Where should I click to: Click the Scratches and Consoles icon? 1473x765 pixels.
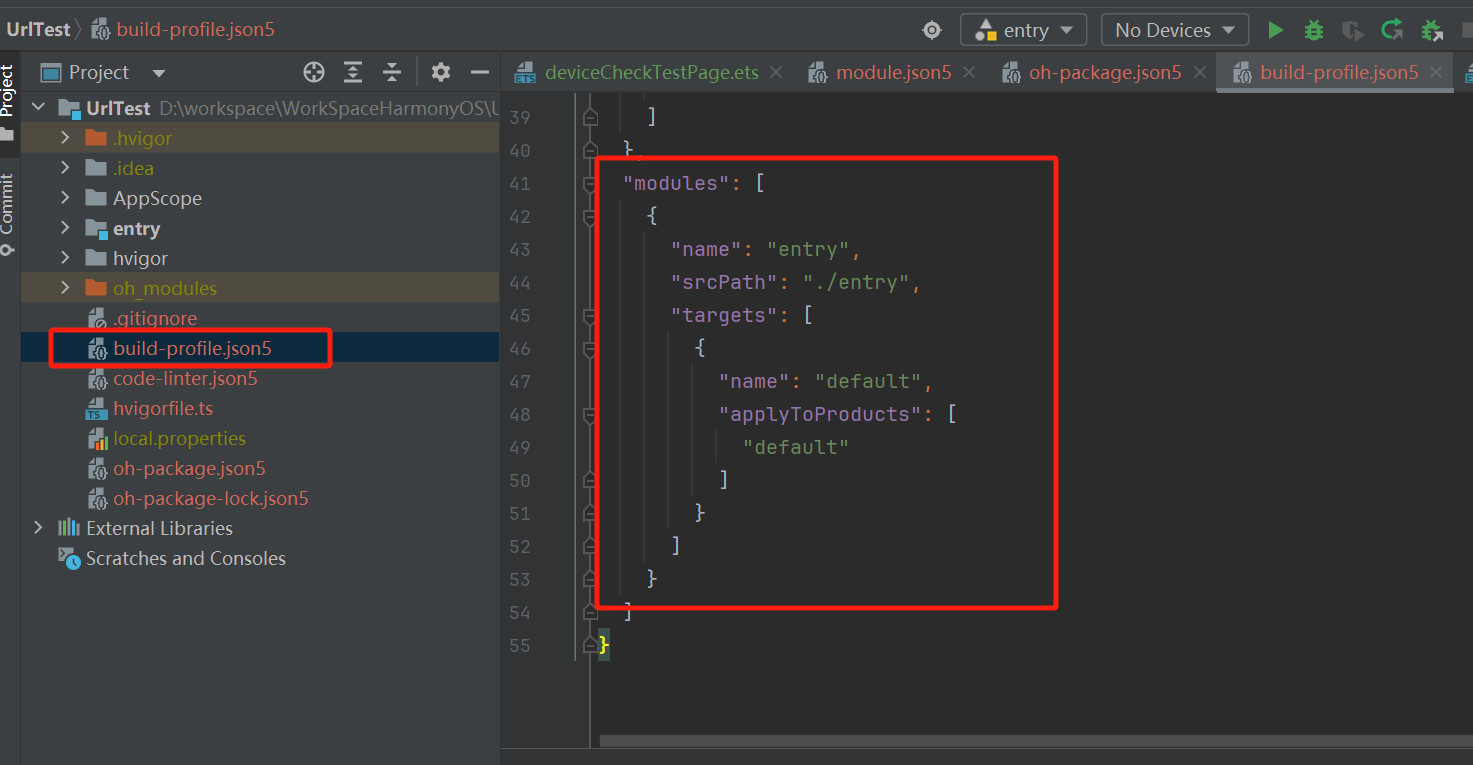coord(69,558)
